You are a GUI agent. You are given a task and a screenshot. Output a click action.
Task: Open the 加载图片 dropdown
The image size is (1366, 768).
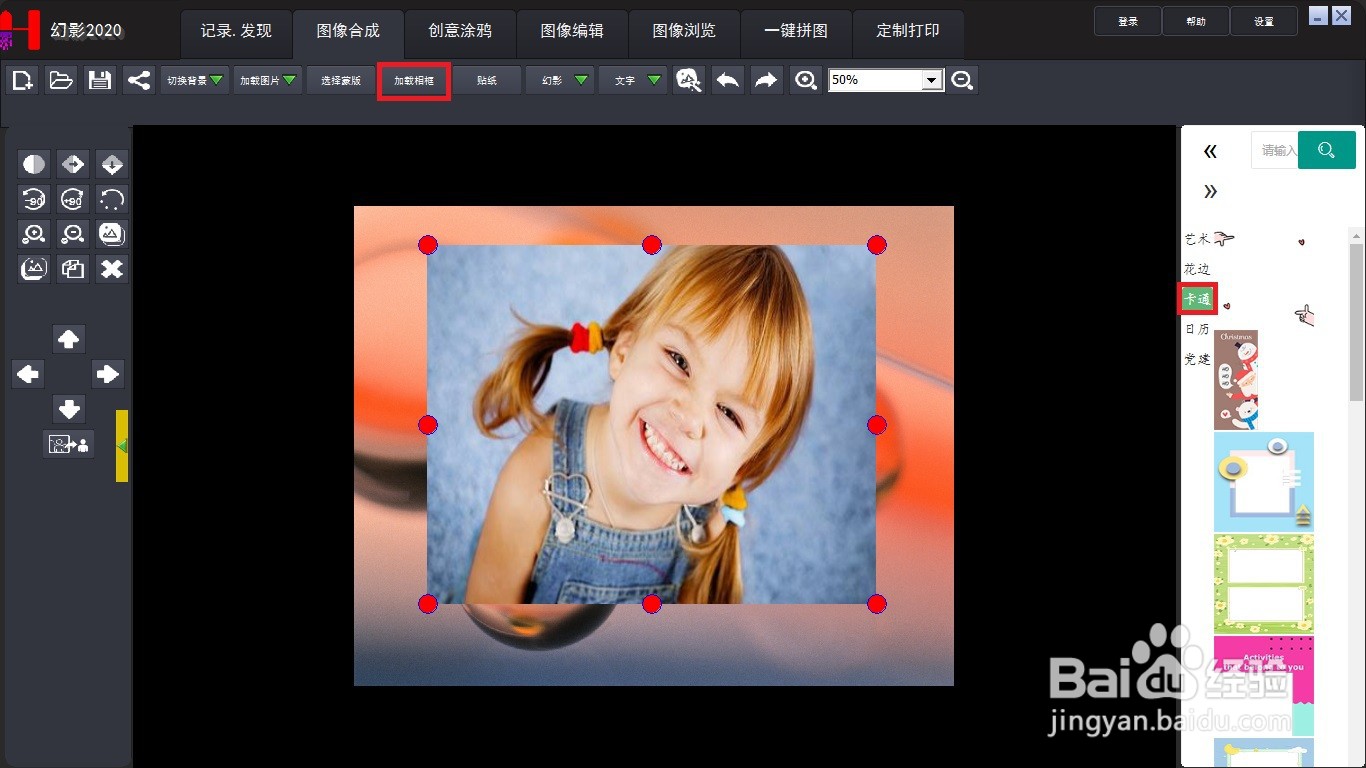[268, 80]
